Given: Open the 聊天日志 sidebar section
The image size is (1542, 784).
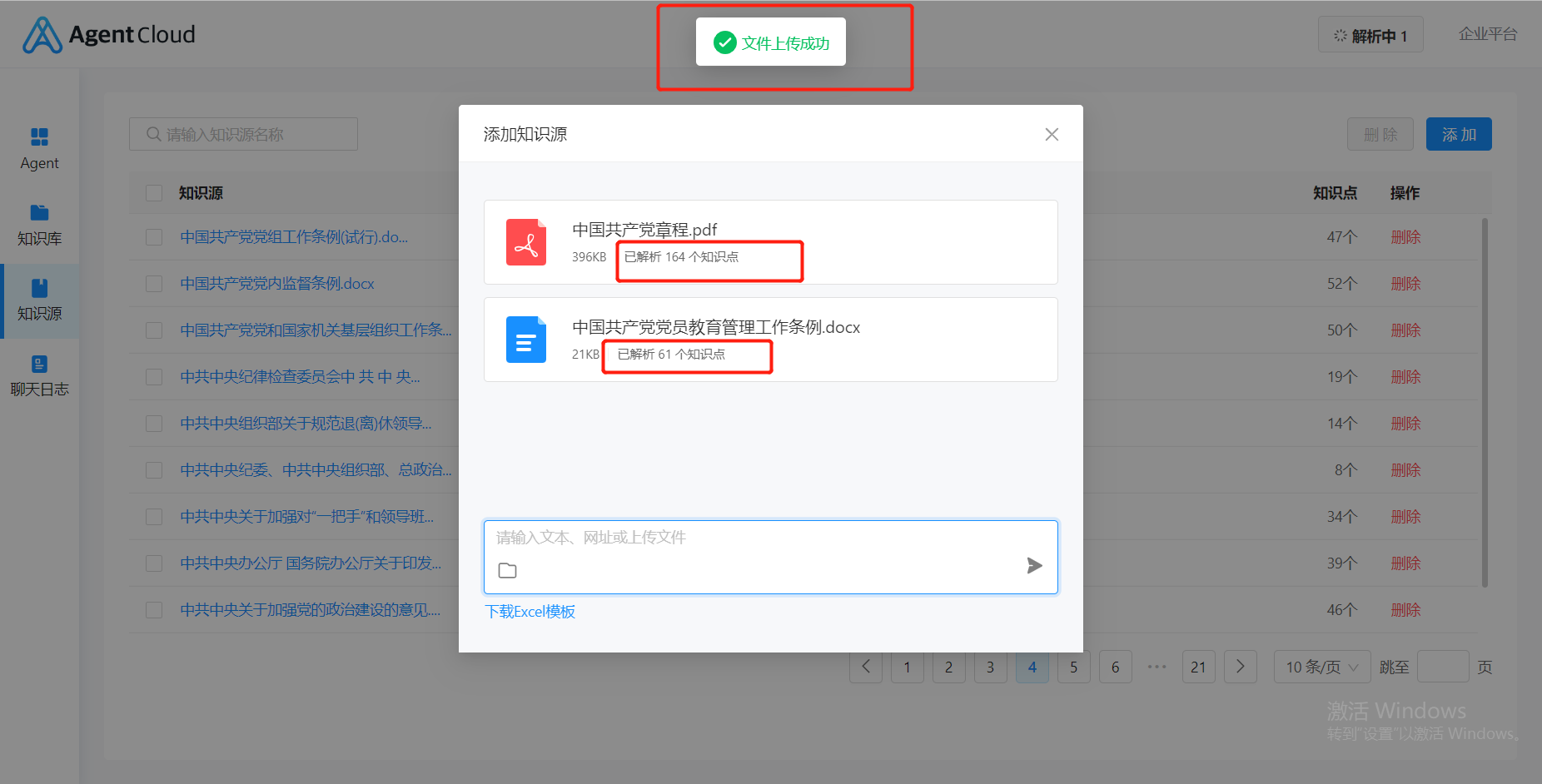Looking at the screenshot, I should point(39,376).
